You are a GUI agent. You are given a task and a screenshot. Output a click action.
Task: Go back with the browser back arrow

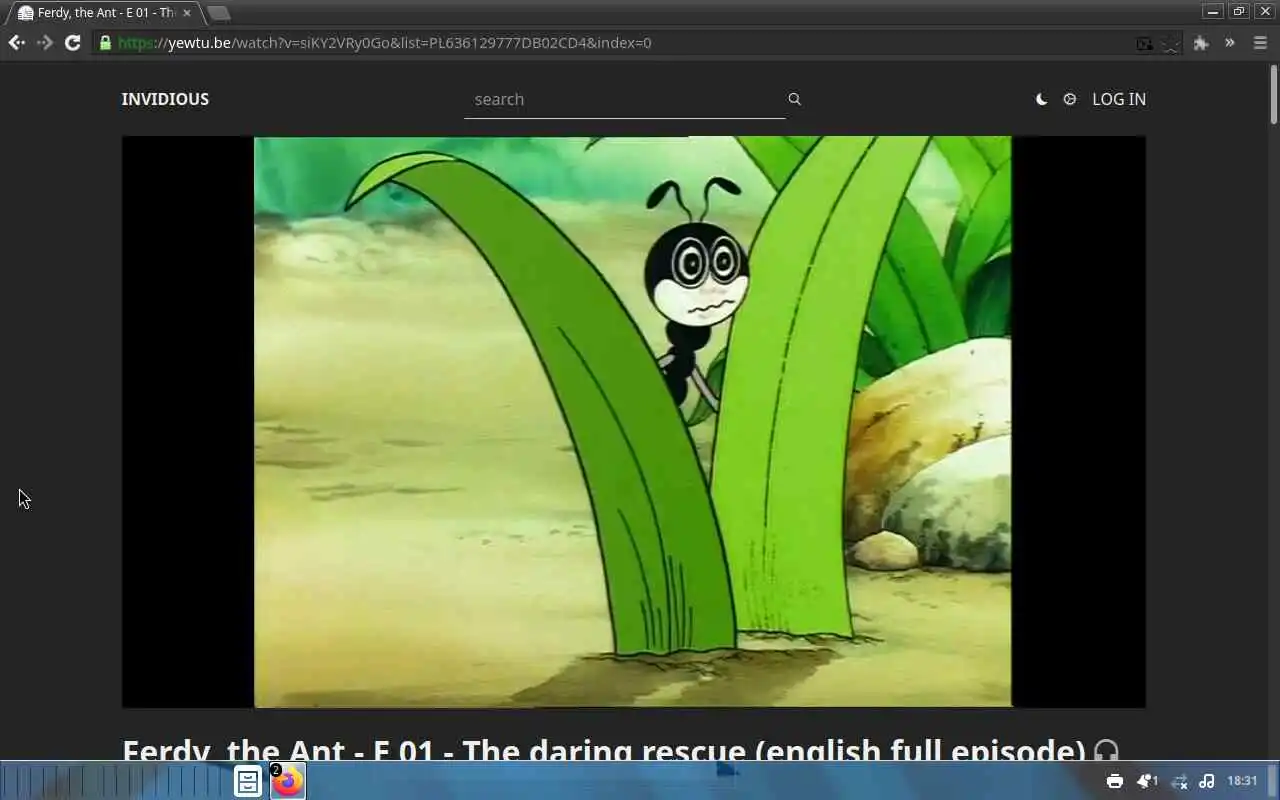point(16,43)
